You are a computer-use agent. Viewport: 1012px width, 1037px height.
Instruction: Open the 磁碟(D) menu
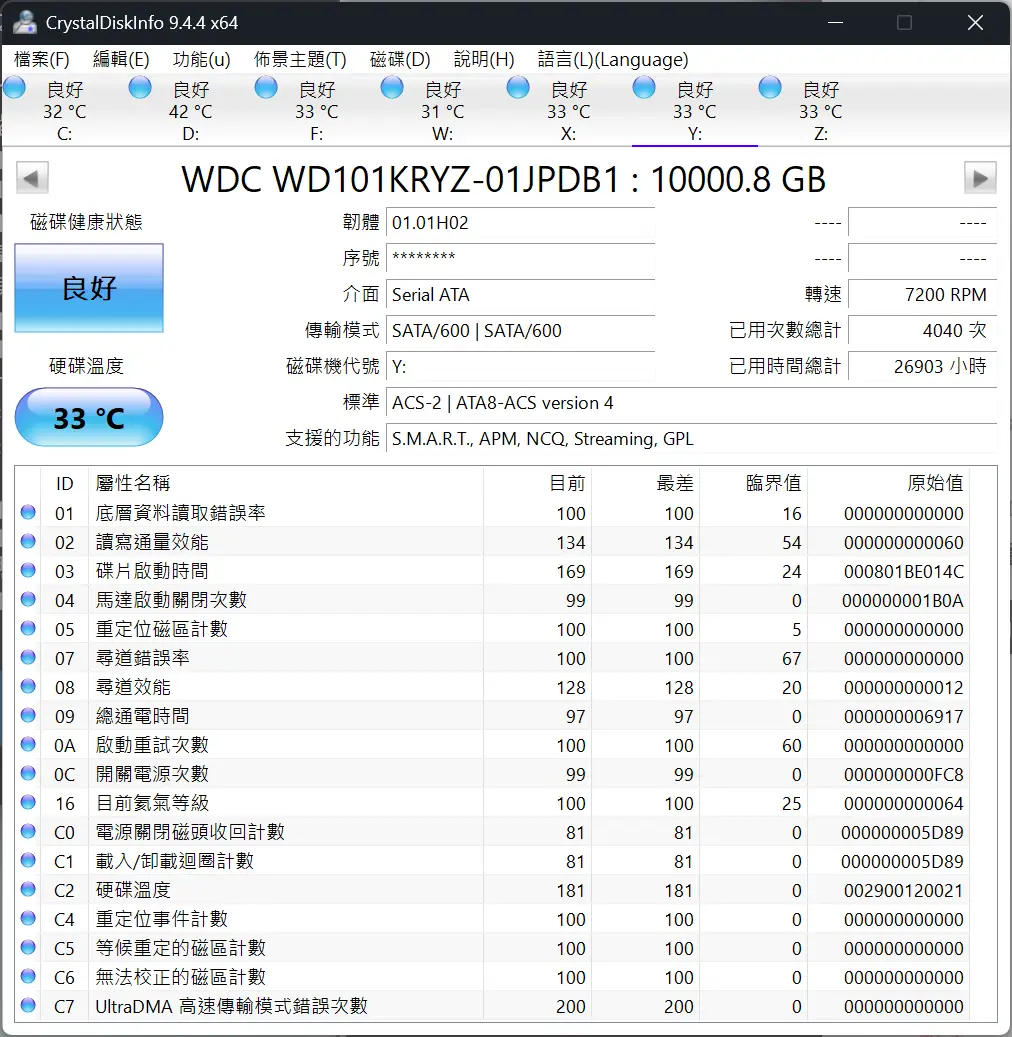[x=400, y=60]
